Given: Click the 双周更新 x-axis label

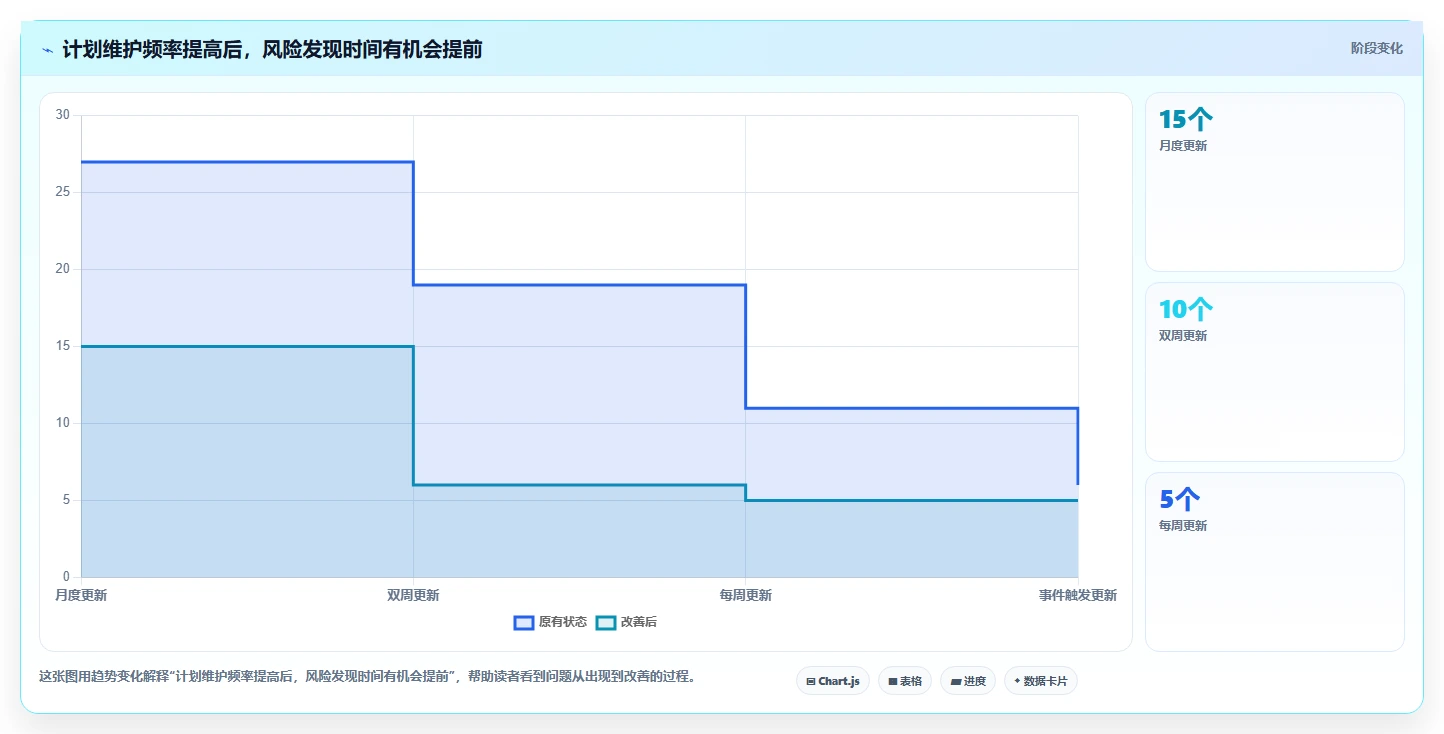Looking at the screenshot, I should 413,595.
